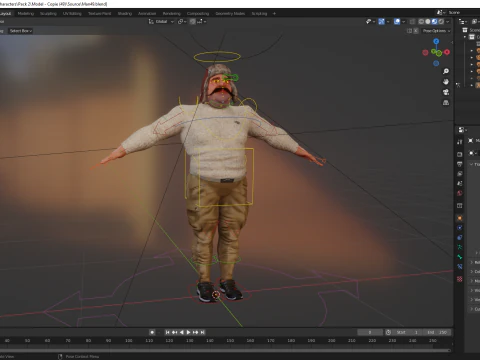Open the Tool properties tab
The width and height of the screenshot is (480, 360).
pos(460,142)
